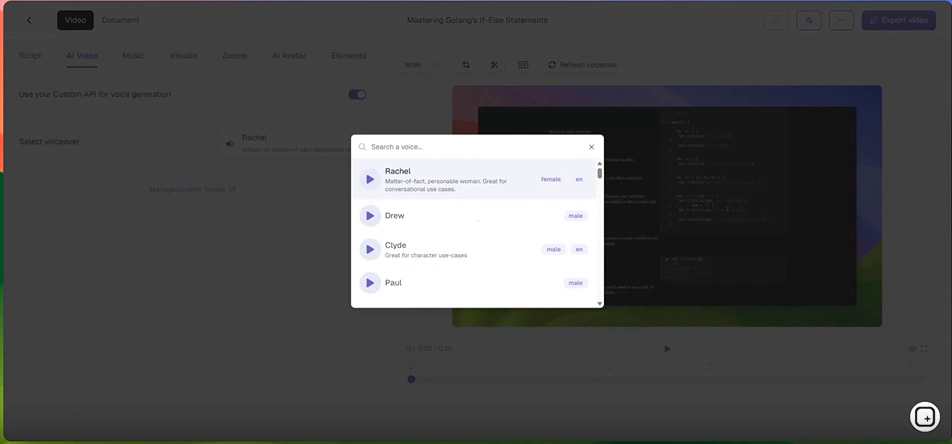Viewport: 952px width, 444px height.
Task: Close the voice search dialog
Action: [x=591, y=147]
